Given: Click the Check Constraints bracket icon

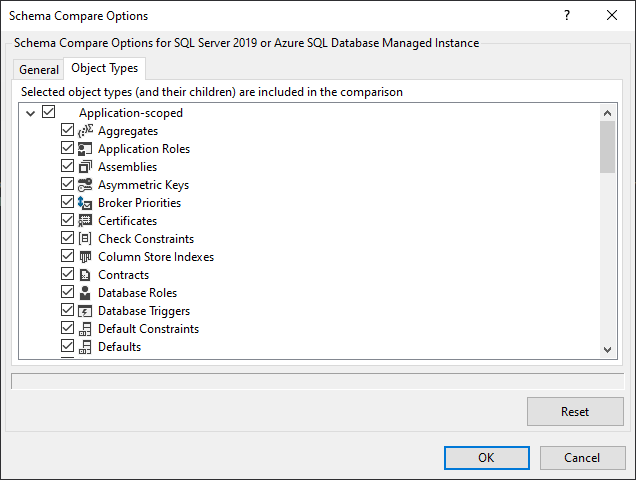Looking at the screenshot, I should point(85,239).
